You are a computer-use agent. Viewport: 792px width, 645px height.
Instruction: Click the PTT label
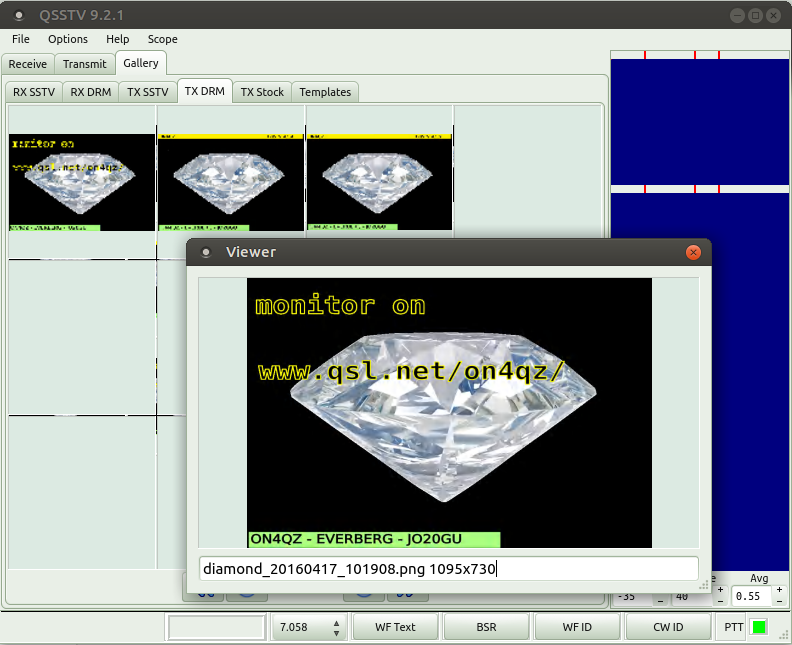point(733,627)
